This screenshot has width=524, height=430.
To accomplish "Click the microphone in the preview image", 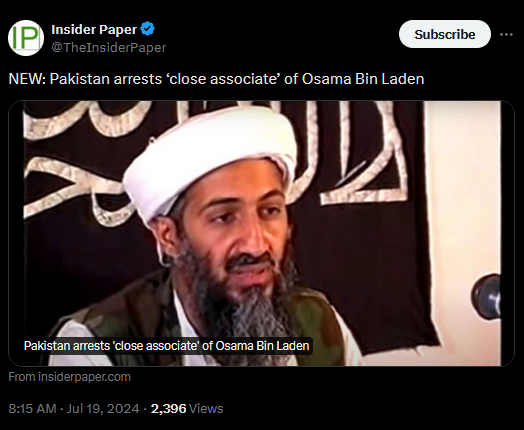I will [487, 296].
